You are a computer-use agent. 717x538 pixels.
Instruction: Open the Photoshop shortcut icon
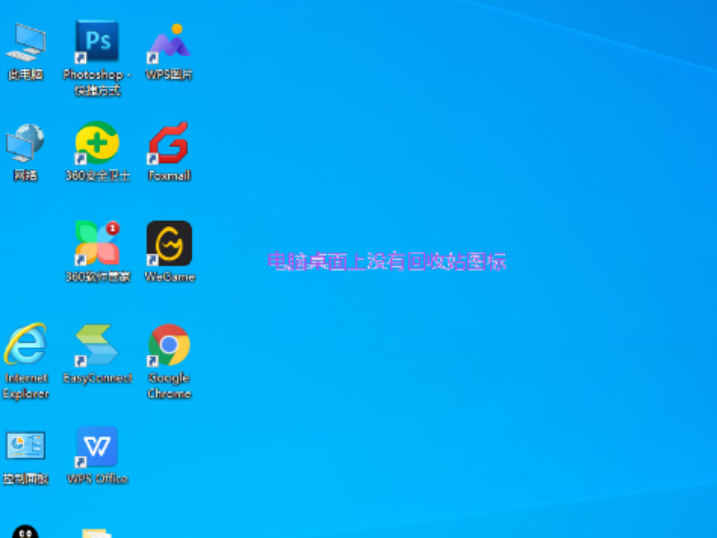97,41
